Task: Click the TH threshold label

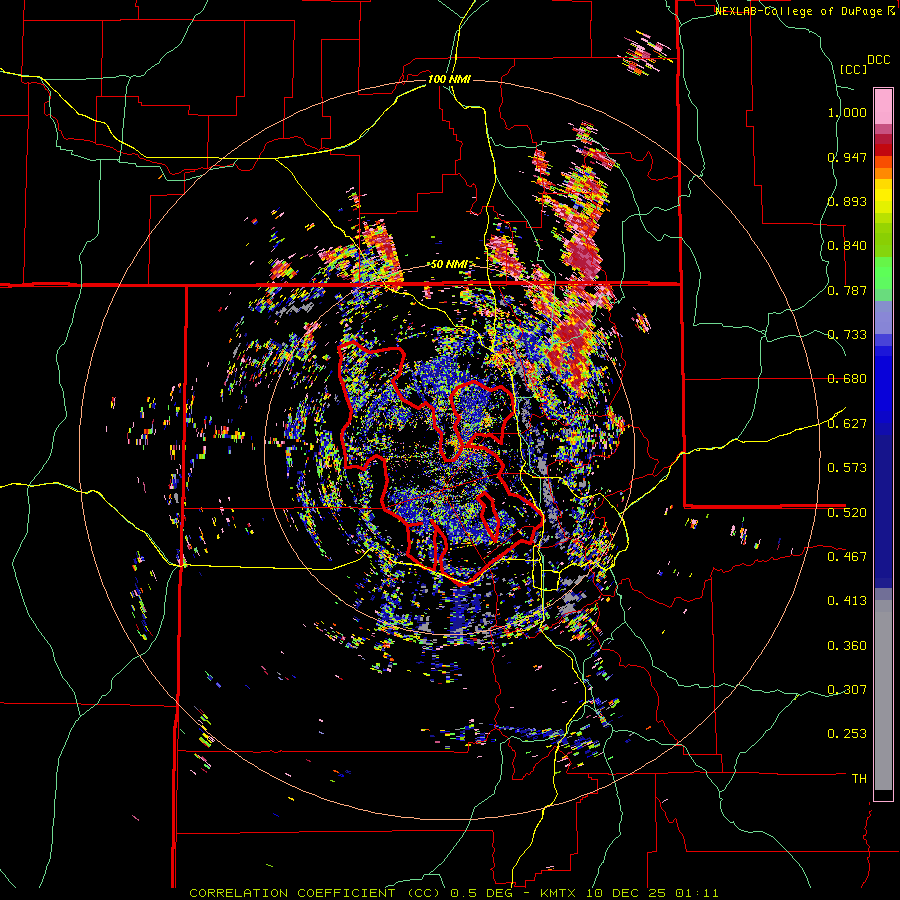Action: (x=859, y=779)
